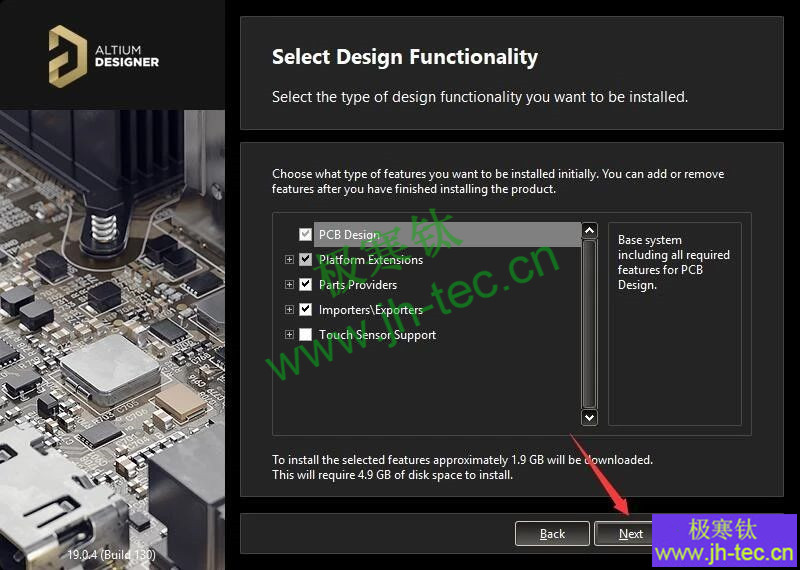800x570 pixels.
Task: Click the feature list scroll up arrow
Action: click(x=589, y=231)
